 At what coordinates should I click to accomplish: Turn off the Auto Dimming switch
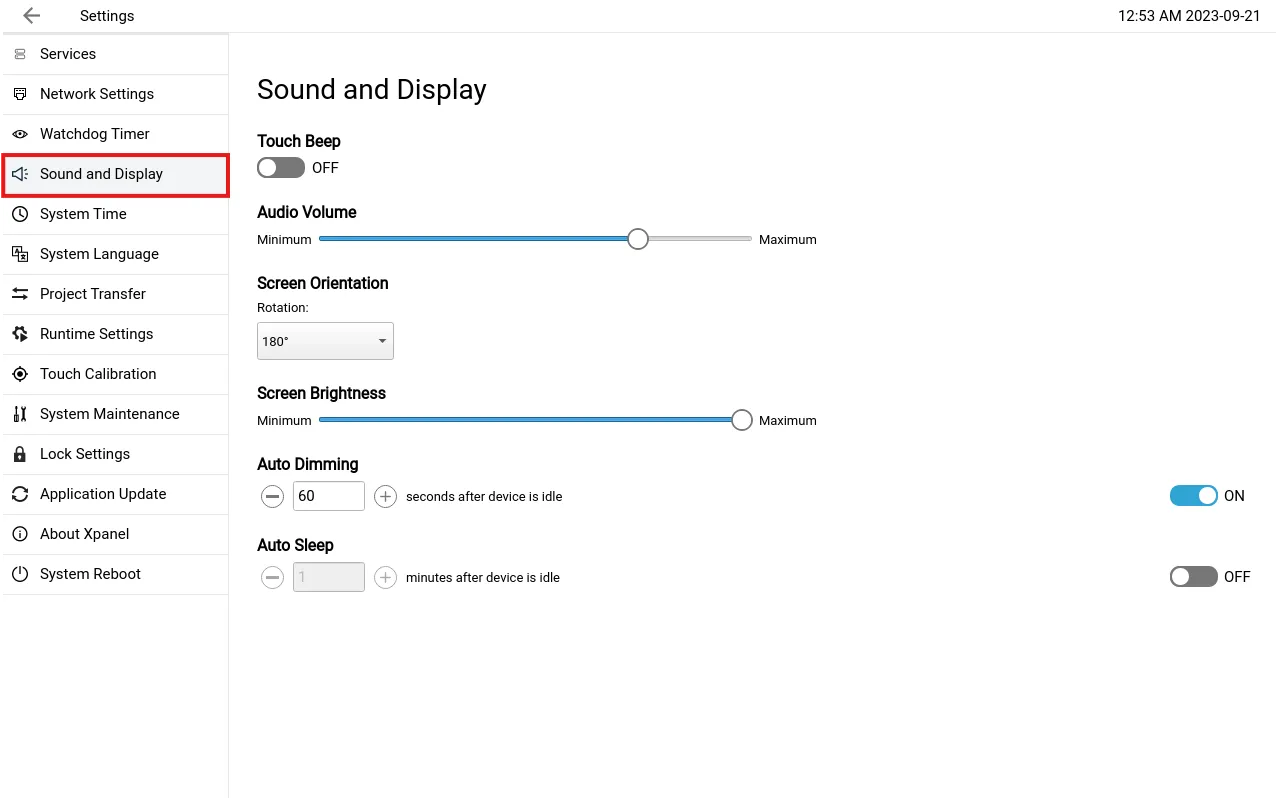[x=1193, y=496]
